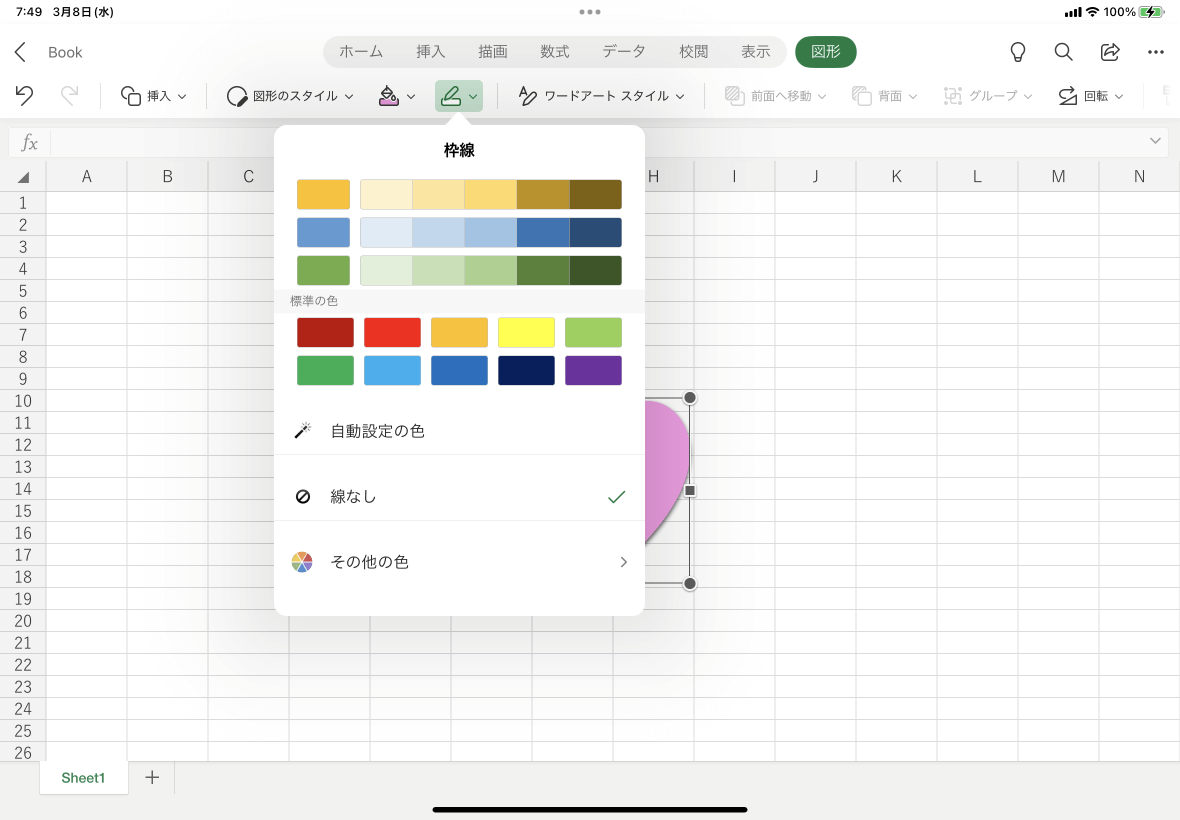
Task: Pick the purple standard color swatch
Action: pyautogui.click(x=593, y=370)
